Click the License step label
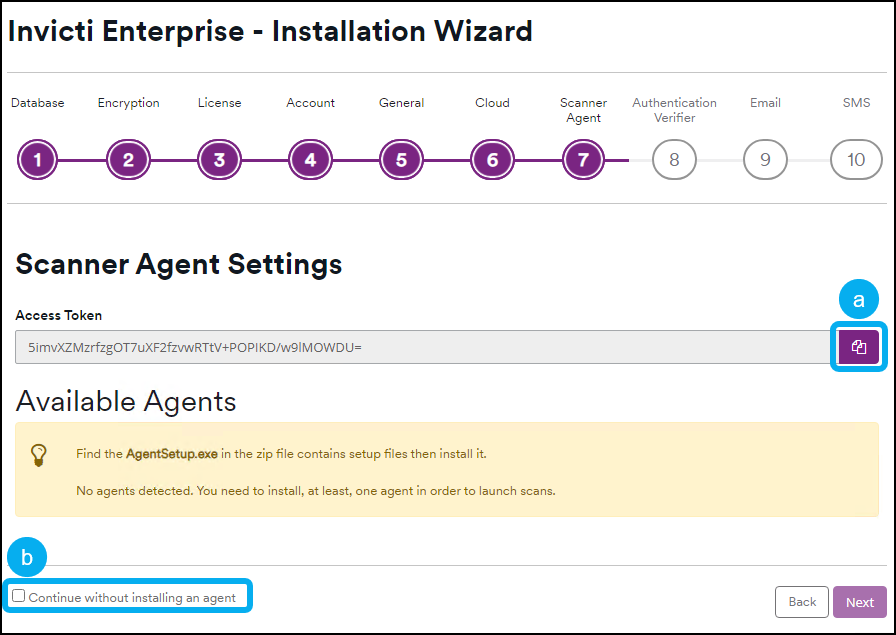The width and height of the screenshot is (896, 635). (x=219, y=103)
